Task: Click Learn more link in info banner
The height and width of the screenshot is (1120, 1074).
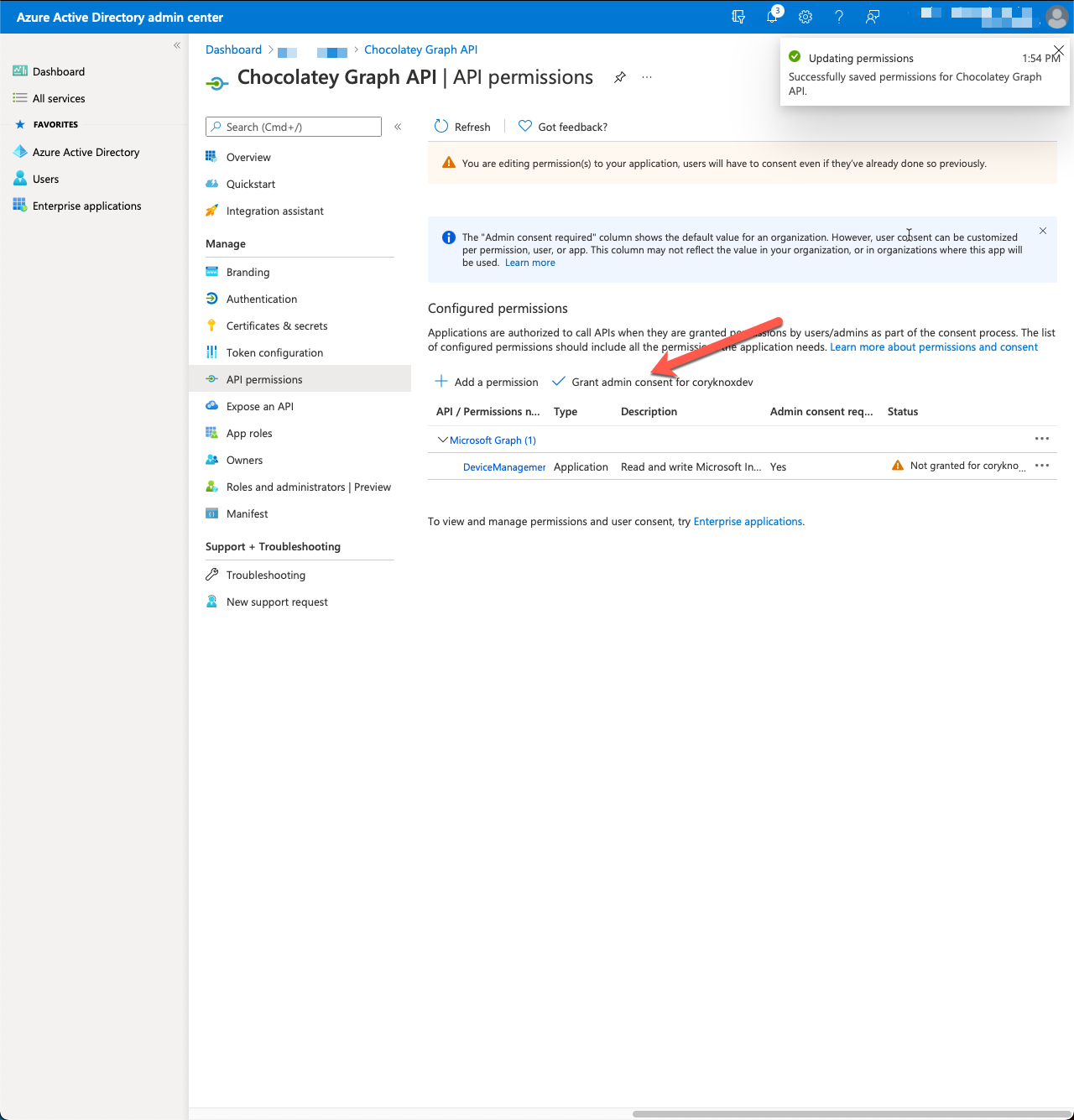Action: [x=530, y=263]
